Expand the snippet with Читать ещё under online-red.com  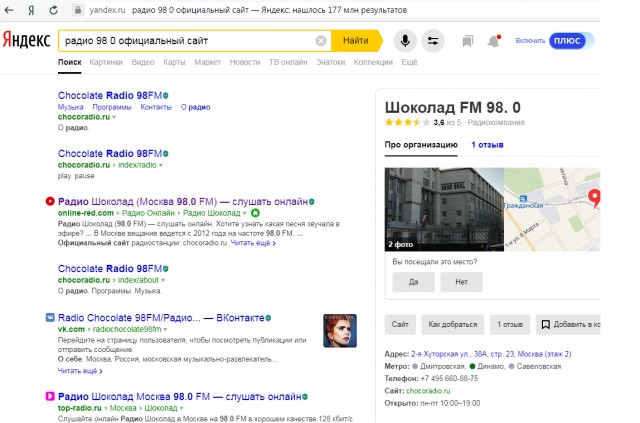click(x=253, y=243)
